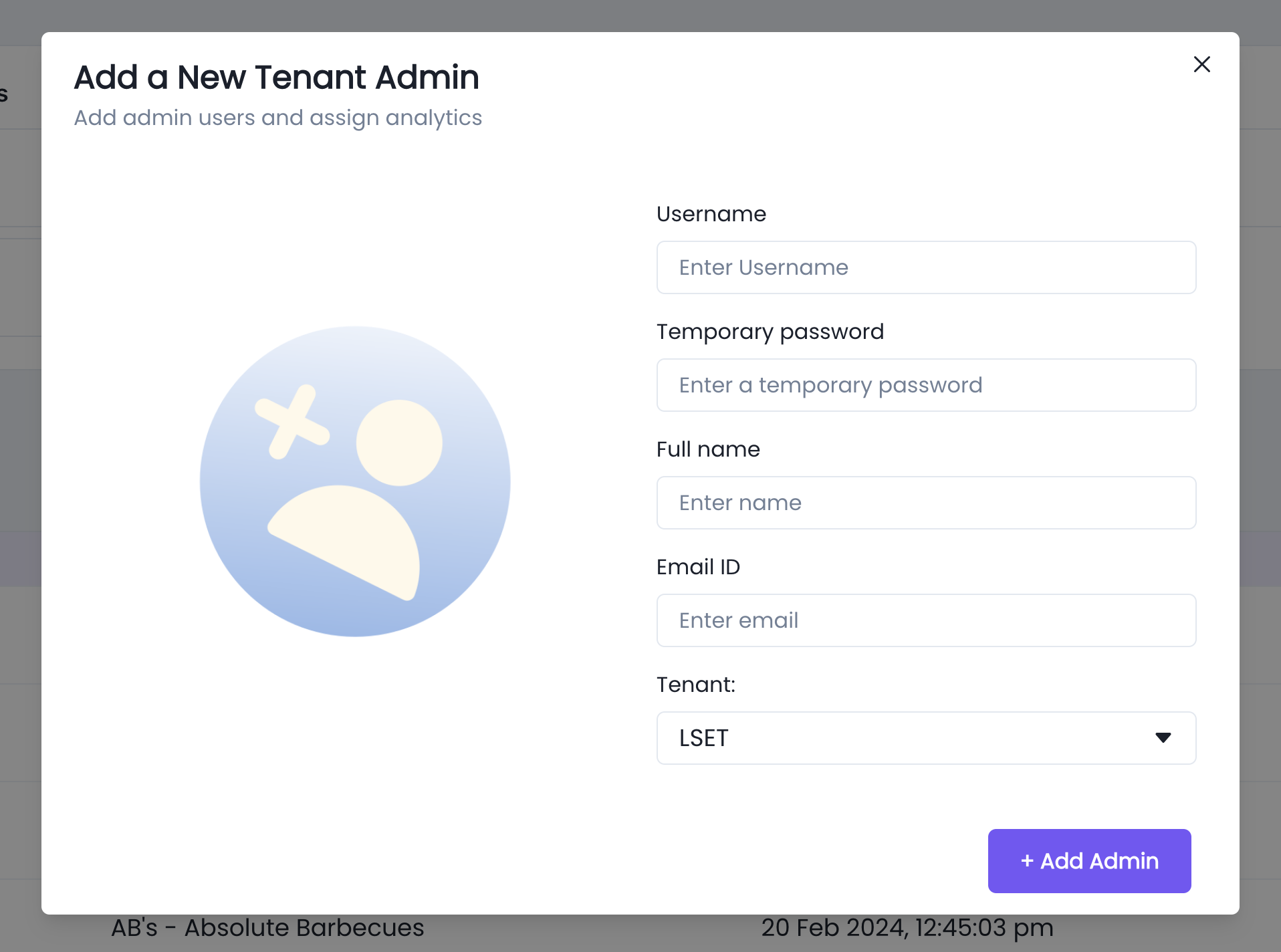Image resolution: width=1281 pixels, height=952 pixels.
Task: Click the Temporary password label
Action: click(770, 332)
